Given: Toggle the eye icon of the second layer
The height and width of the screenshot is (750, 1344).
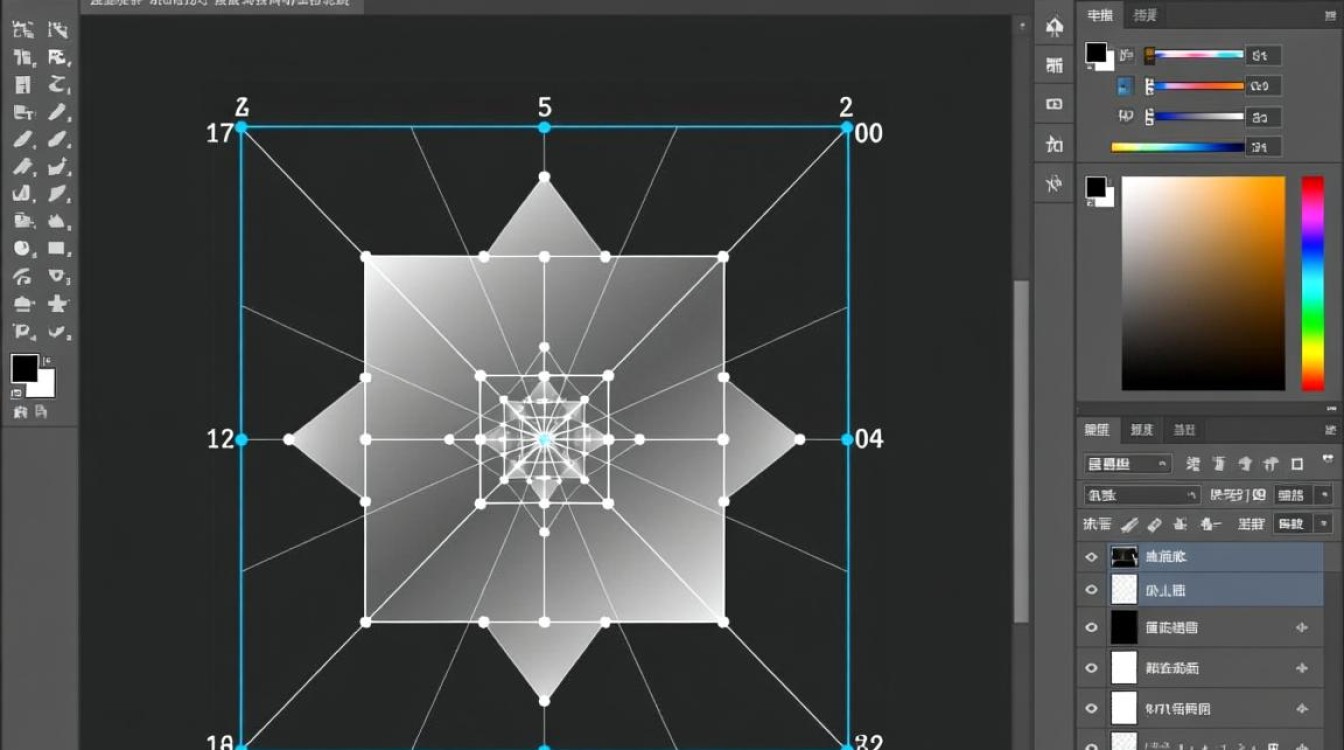Looking at the screenshot, I should point(1091,590).
